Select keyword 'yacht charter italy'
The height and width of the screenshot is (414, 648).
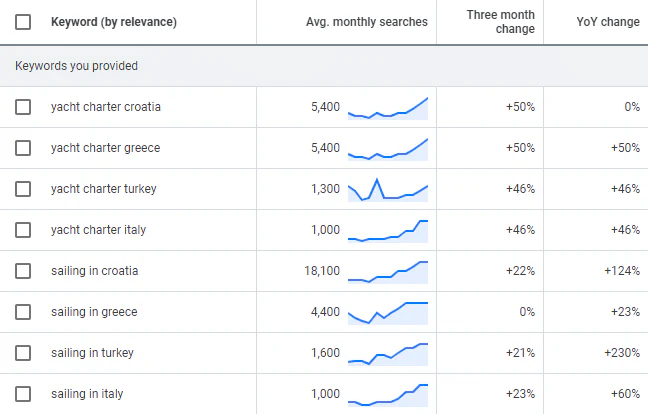click(98, 230)
